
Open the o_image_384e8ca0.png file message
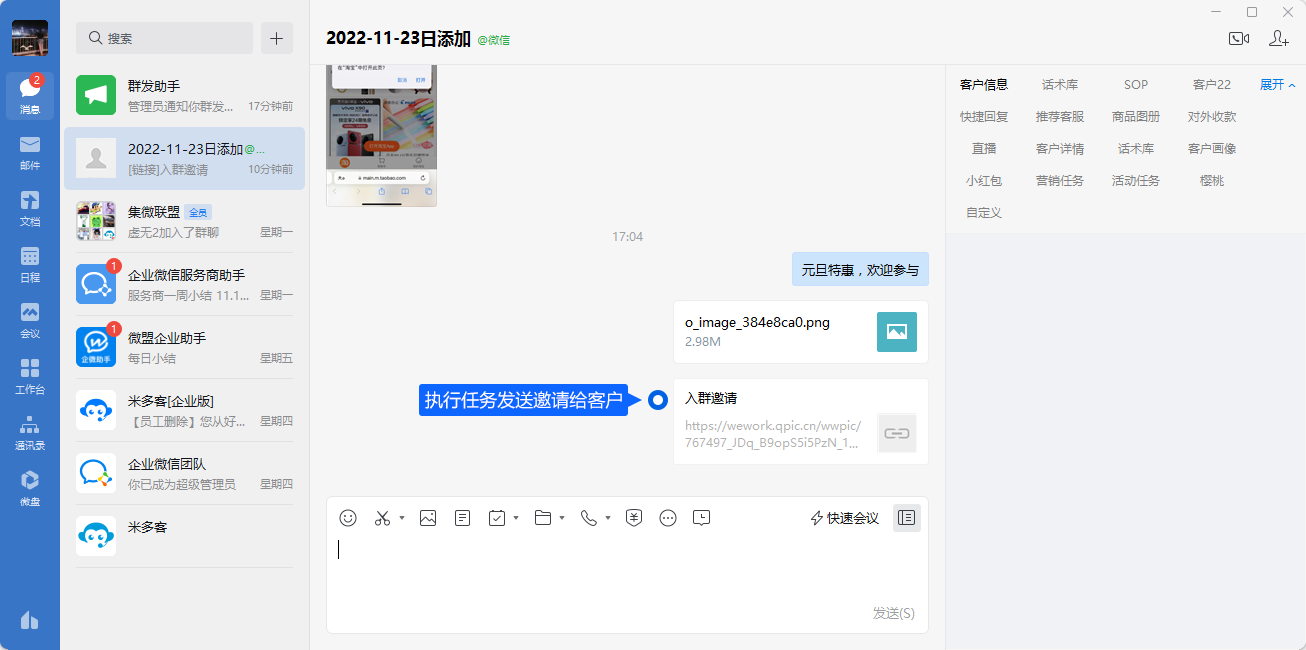[801, 331]
